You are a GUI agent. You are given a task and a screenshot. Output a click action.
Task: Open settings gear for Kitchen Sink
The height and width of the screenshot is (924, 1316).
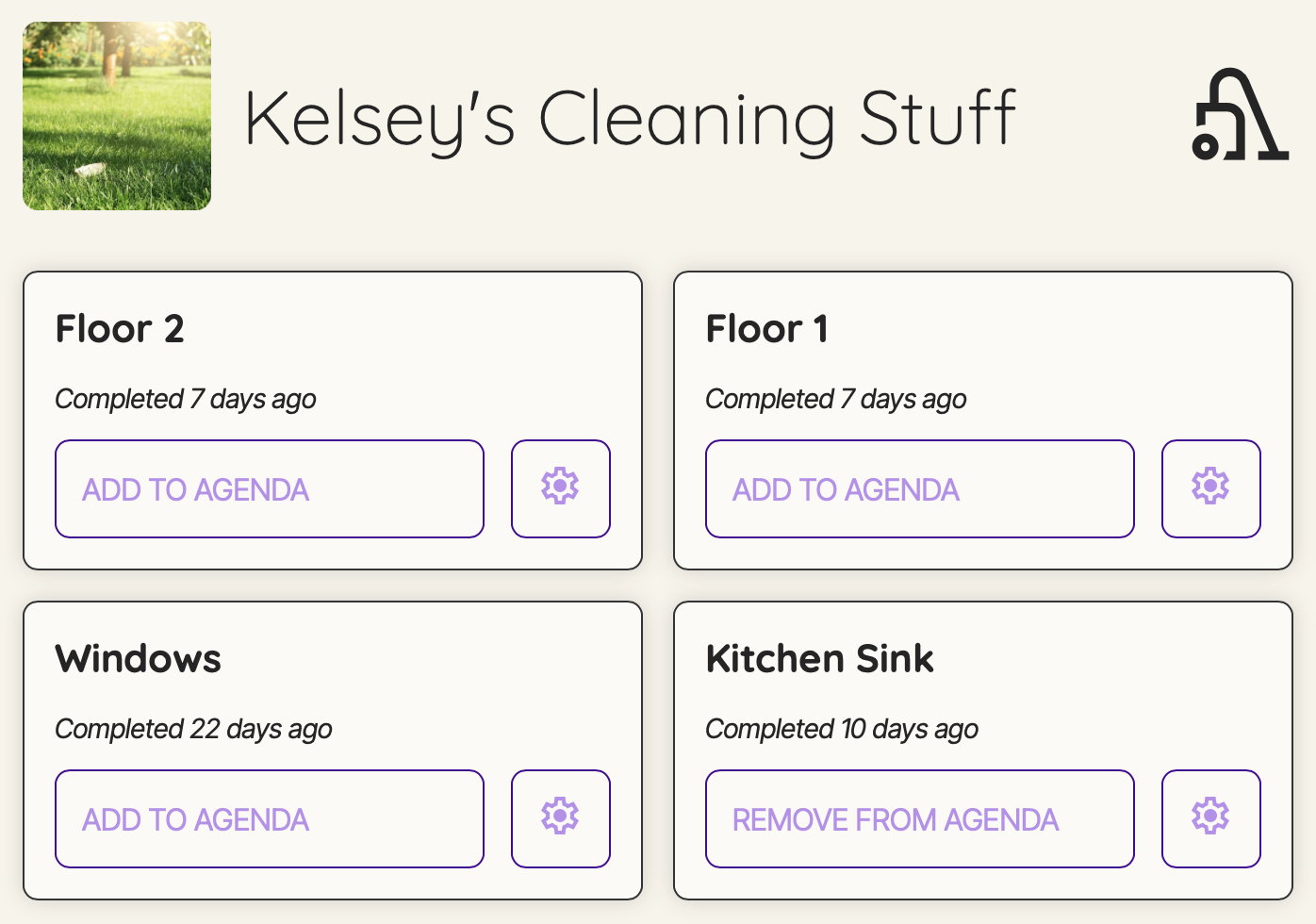pyautogui.click(x=1211, y=818)
